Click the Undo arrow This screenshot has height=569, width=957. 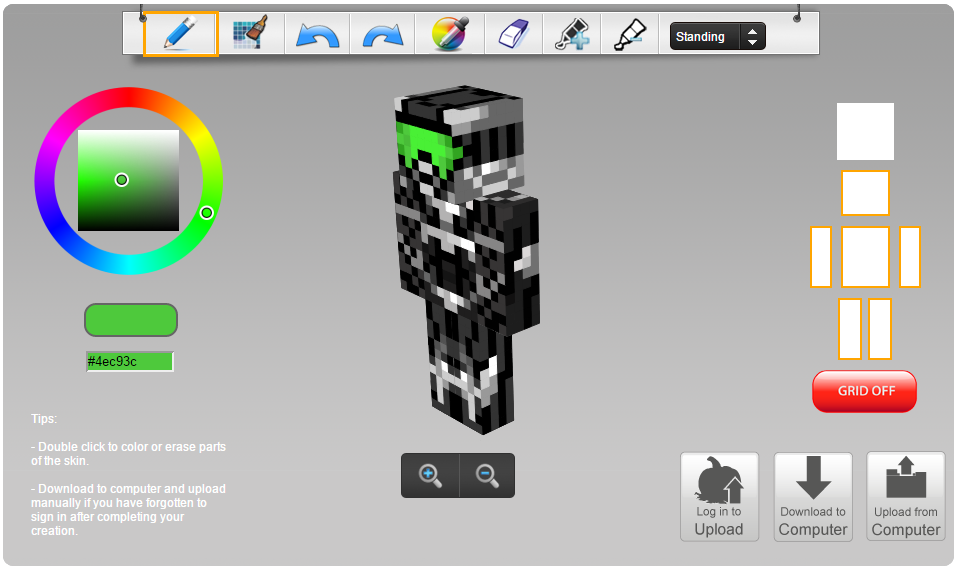[318, 35]
